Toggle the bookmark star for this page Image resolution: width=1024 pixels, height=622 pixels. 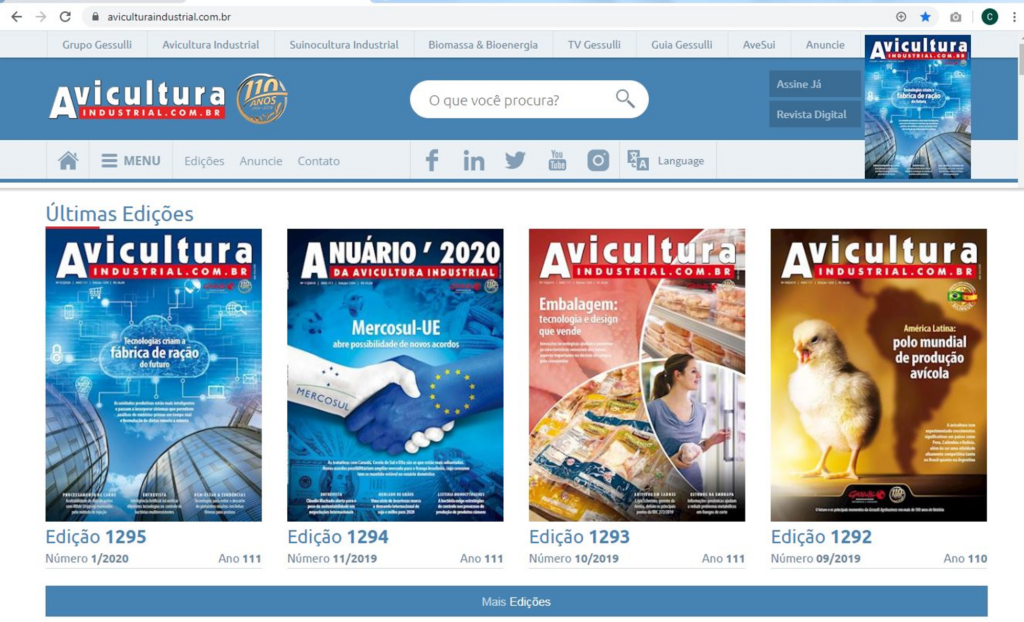coord(925,17)
